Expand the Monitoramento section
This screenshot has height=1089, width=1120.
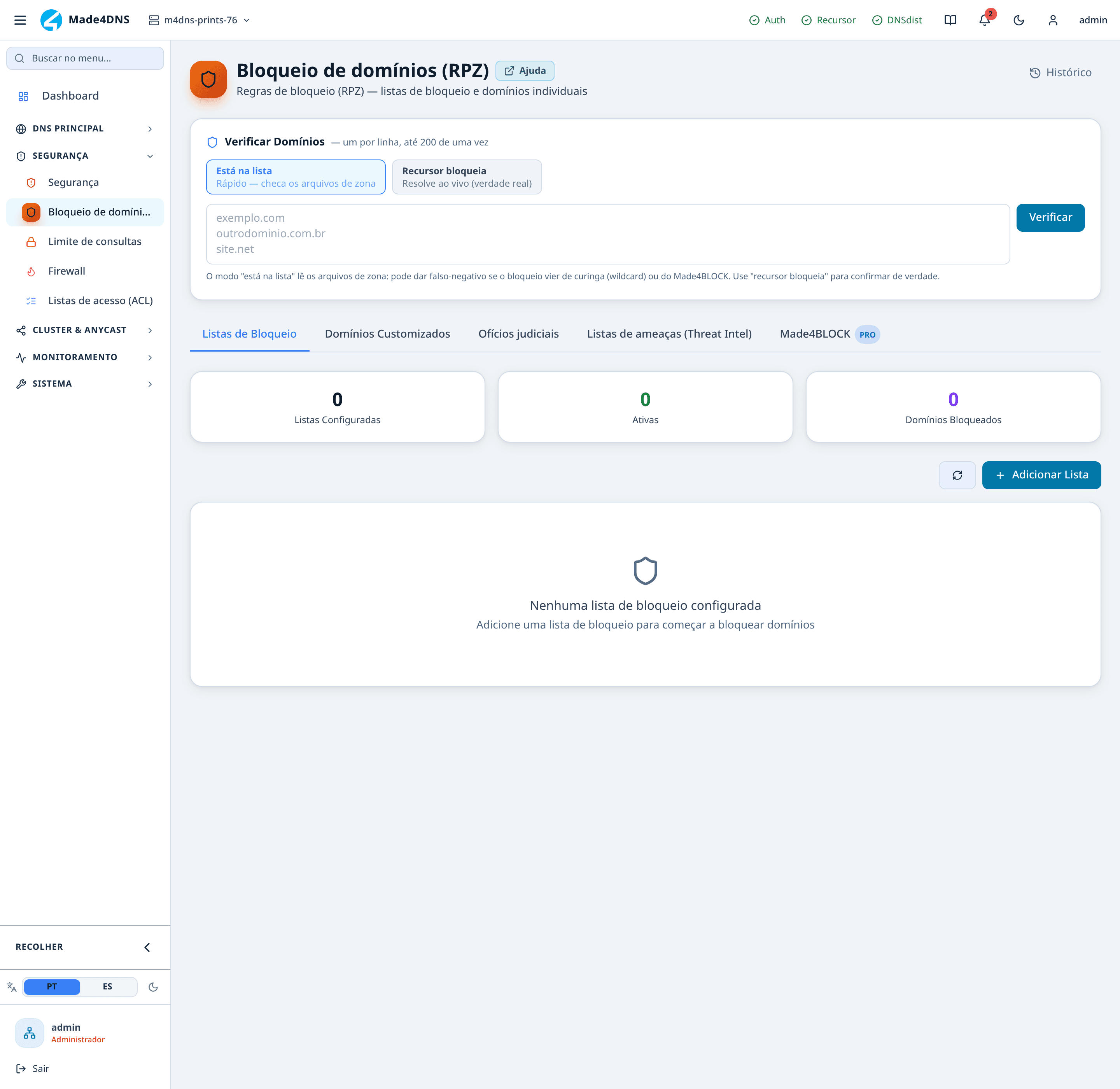point(85,357)
